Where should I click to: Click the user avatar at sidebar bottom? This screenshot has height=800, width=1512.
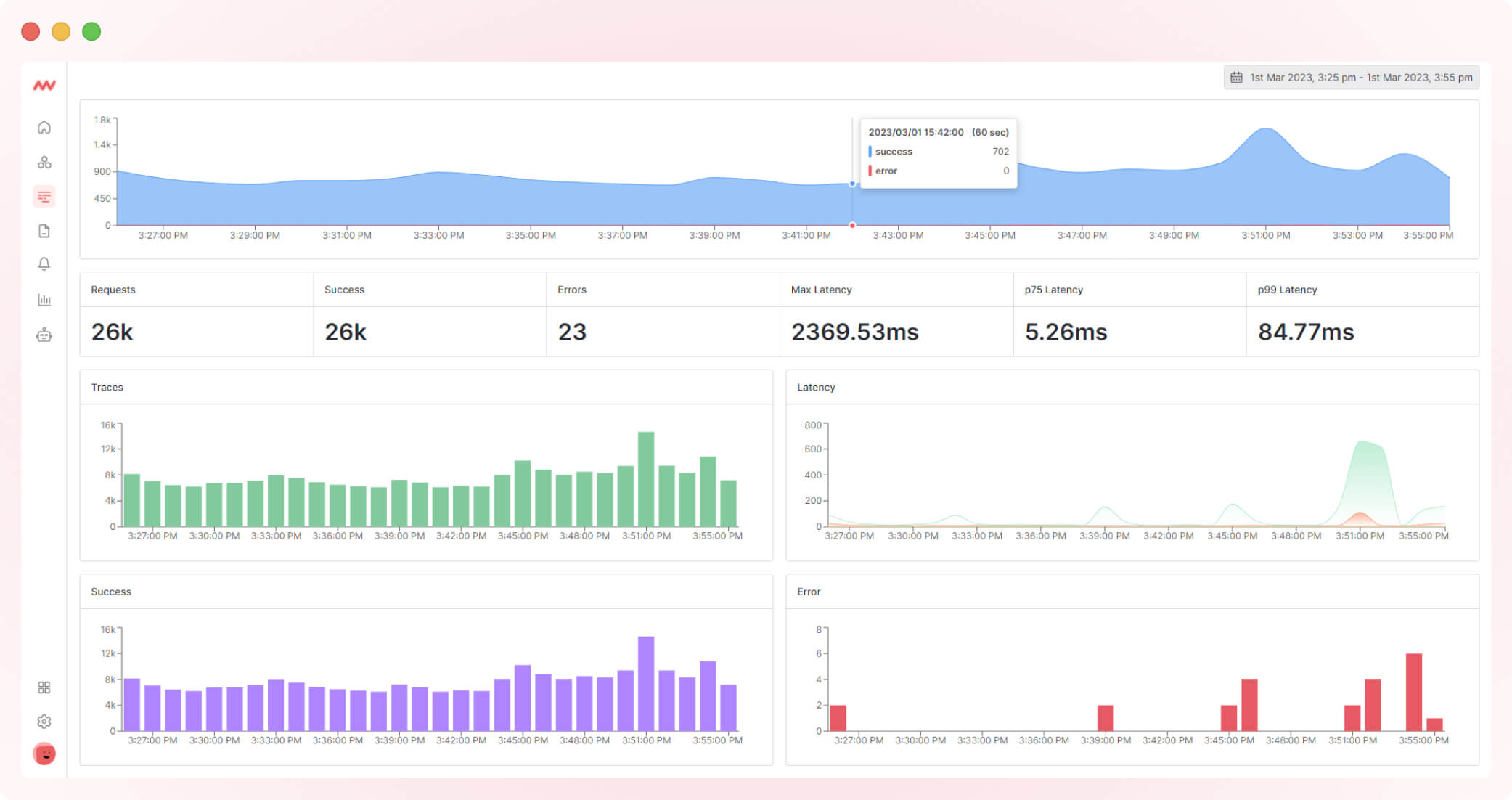click(44, 754)
